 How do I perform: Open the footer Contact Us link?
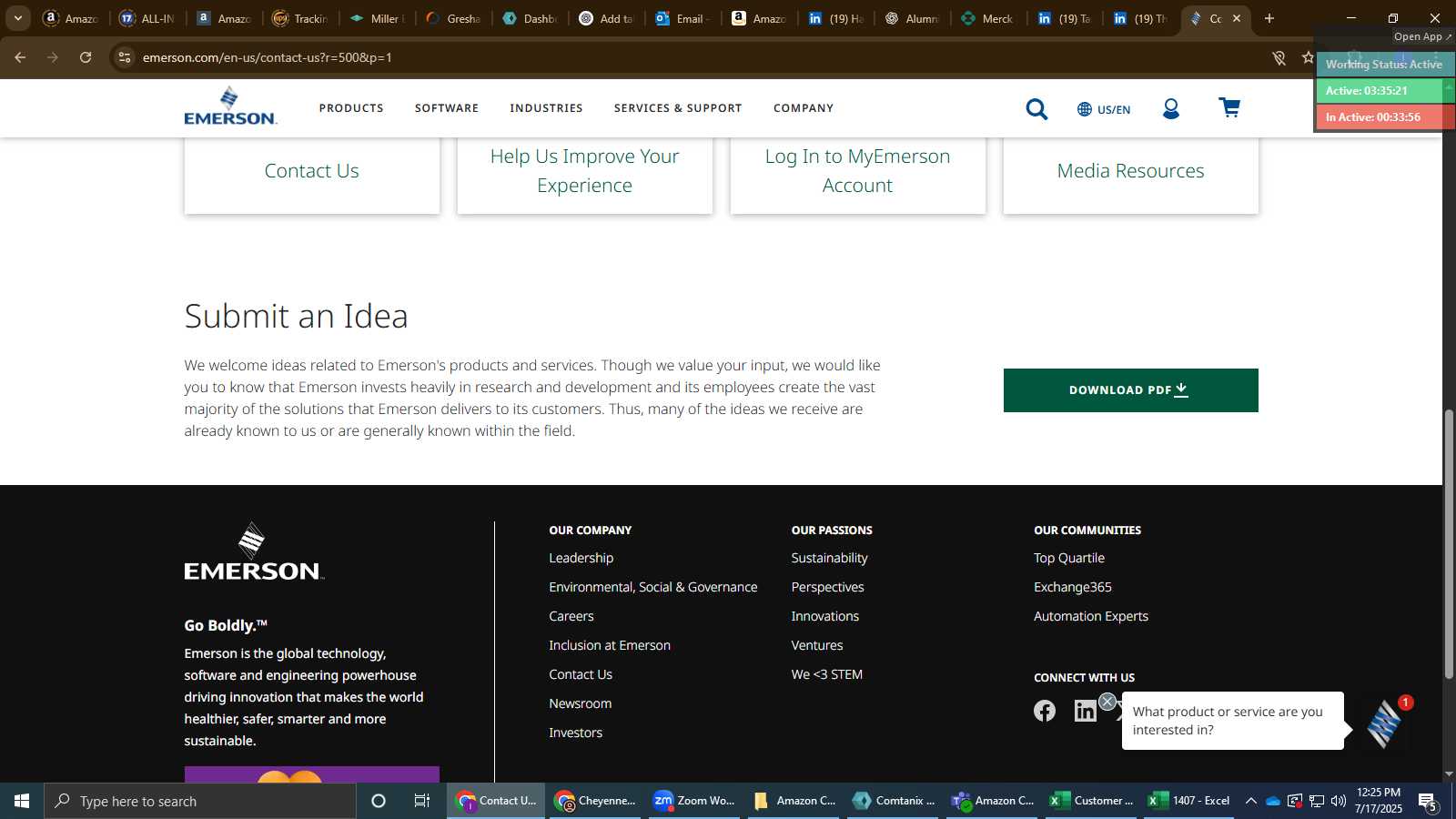click(x=580, y=674)
